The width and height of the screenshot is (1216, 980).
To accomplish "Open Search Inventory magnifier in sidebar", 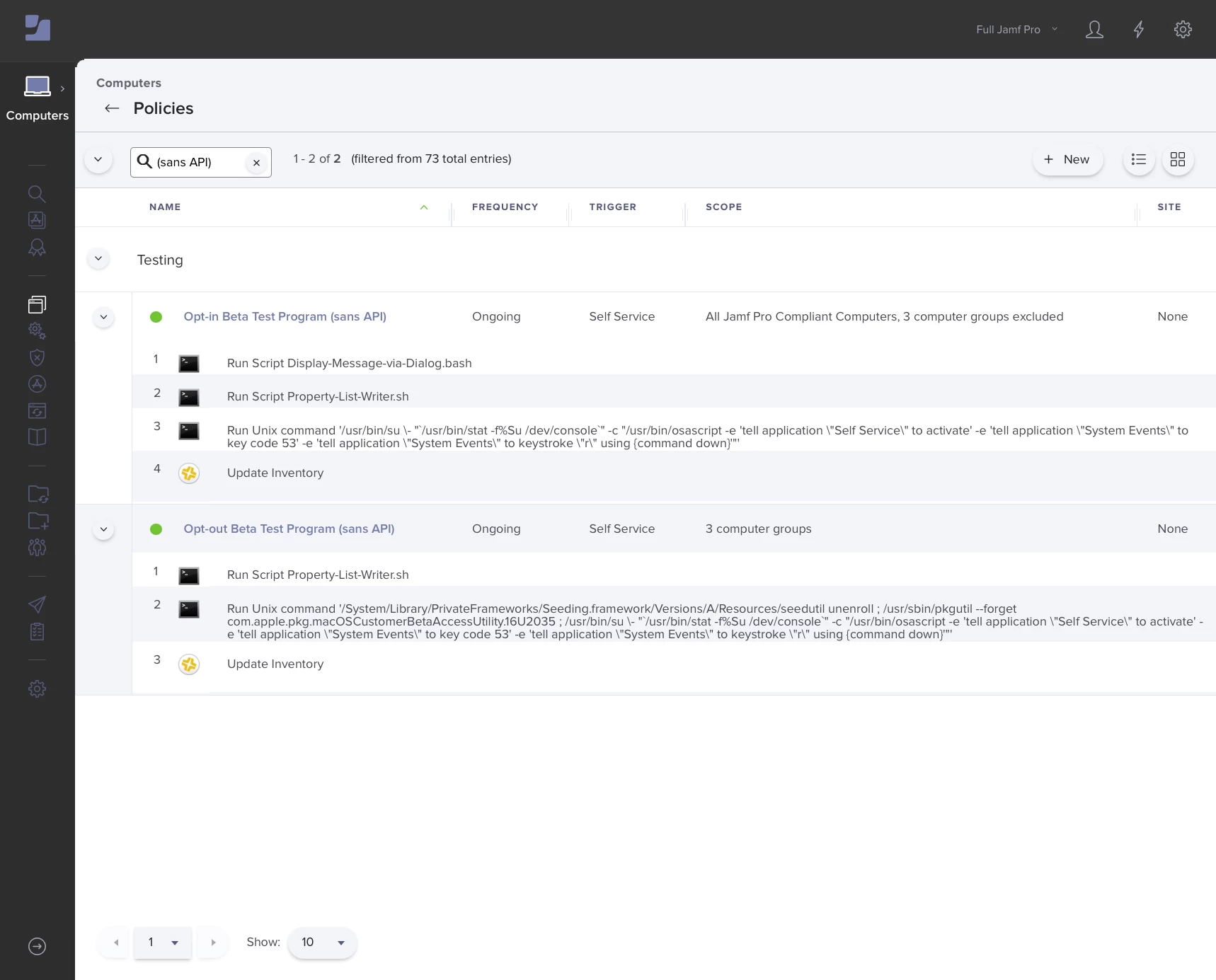I will tap(37, 194).
